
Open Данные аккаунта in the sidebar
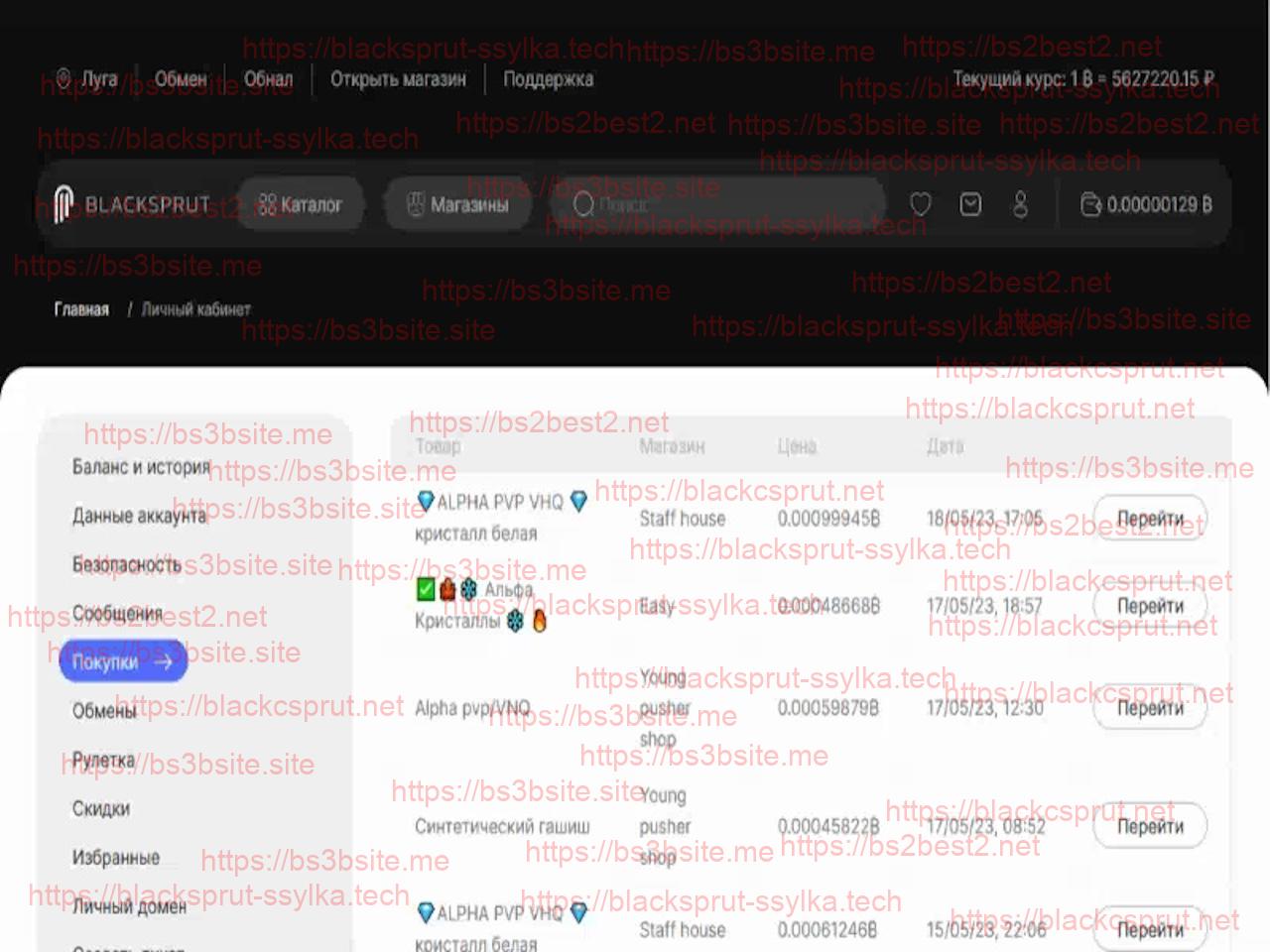pos(139,516)
